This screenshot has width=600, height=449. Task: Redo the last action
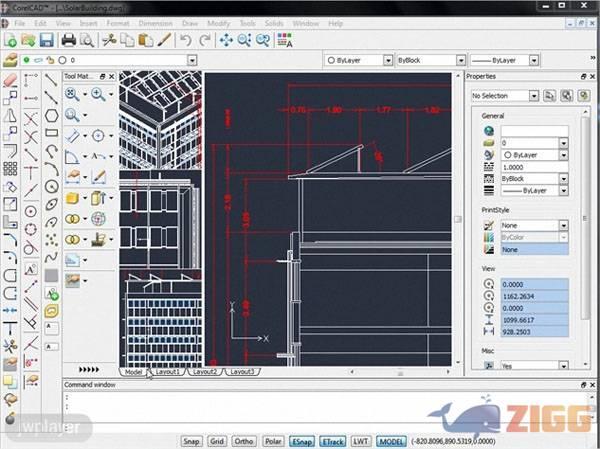coord(205,40)
